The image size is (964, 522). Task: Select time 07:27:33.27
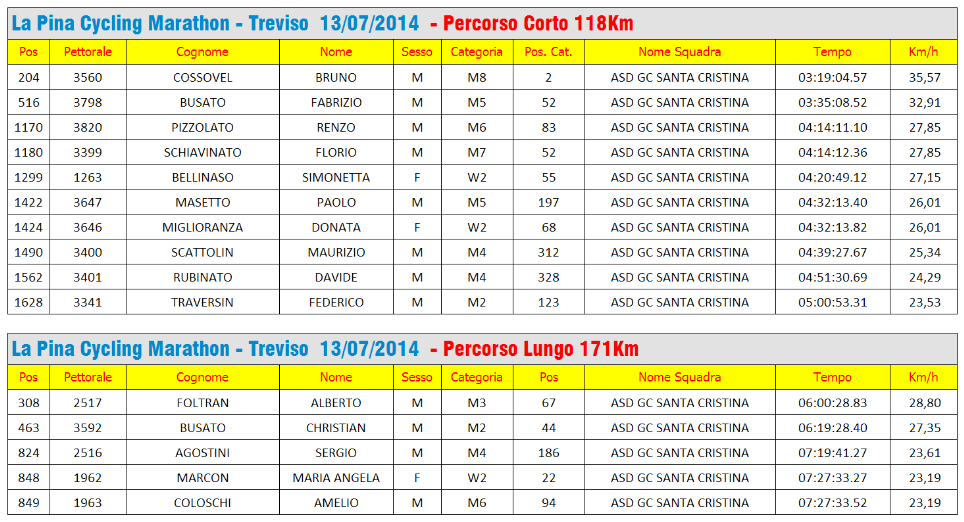(x=832, y=478)
